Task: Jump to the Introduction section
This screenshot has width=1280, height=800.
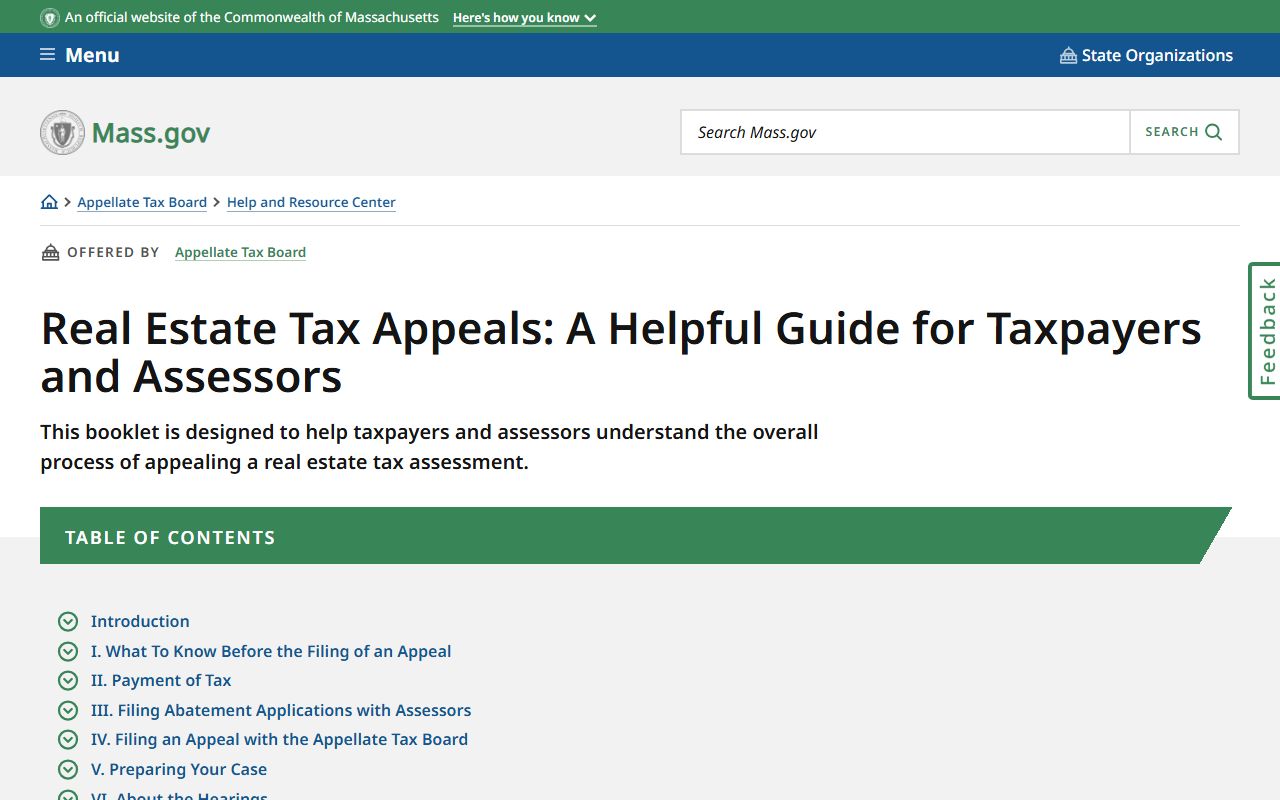Action: (140, 621)
